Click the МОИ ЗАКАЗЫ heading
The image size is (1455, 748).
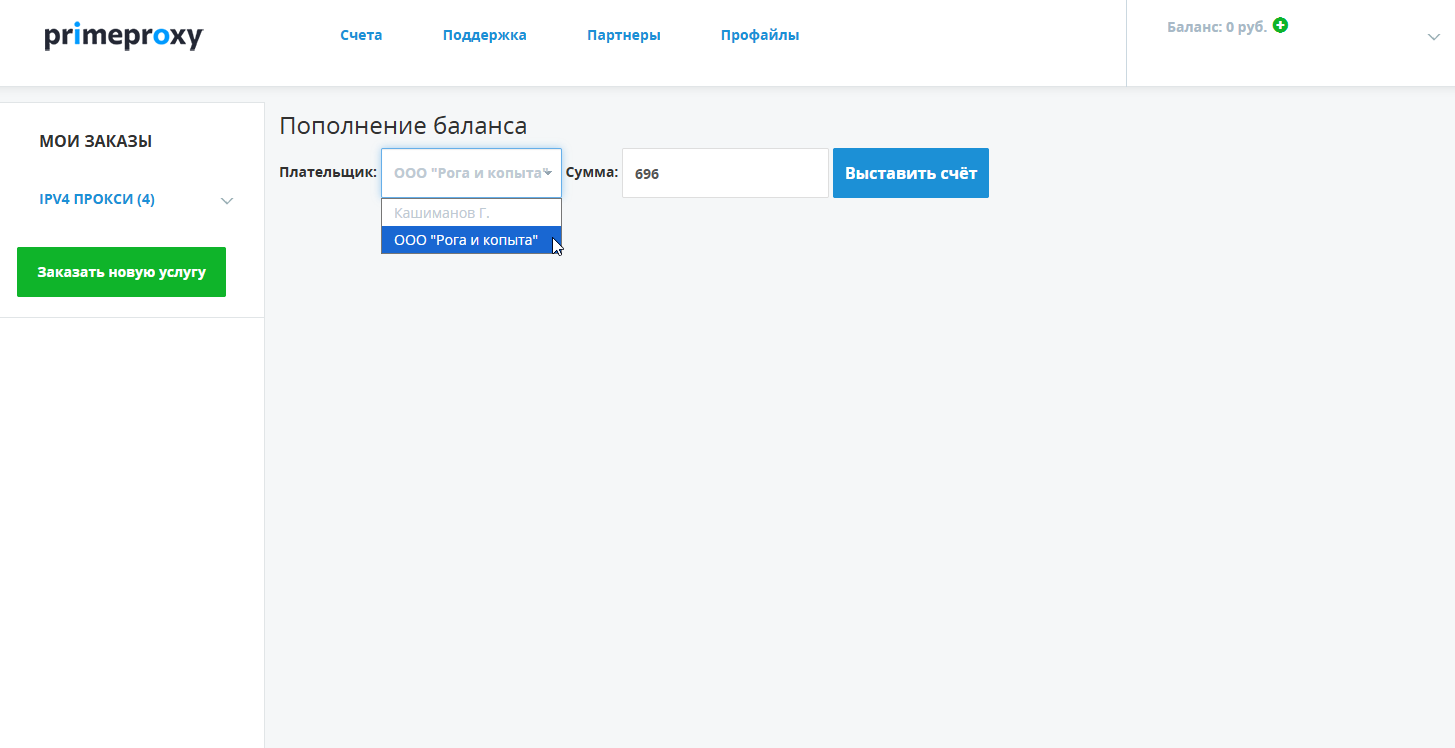tap(96, 141)
